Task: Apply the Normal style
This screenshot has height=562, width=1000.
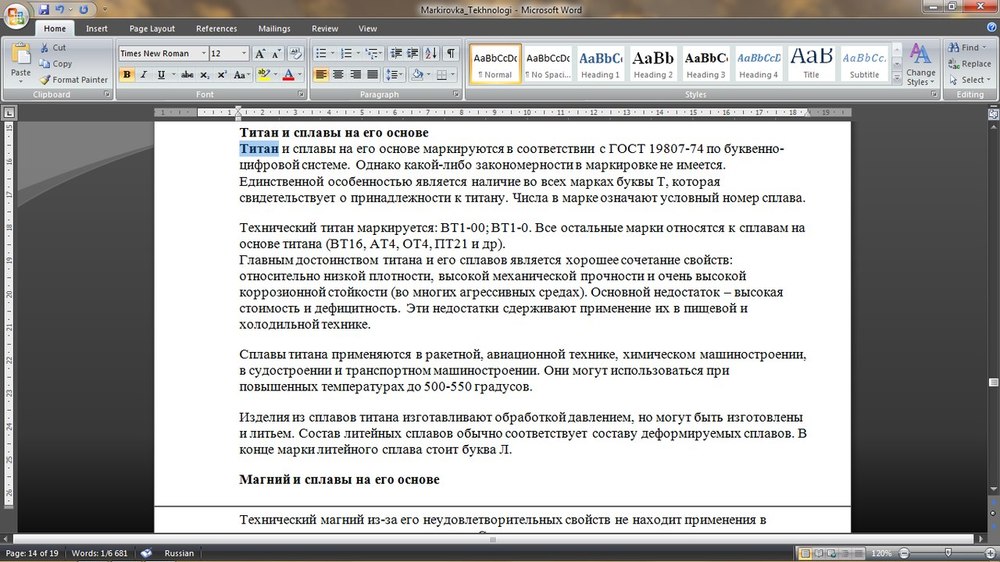Action: [x=495, y=63]
